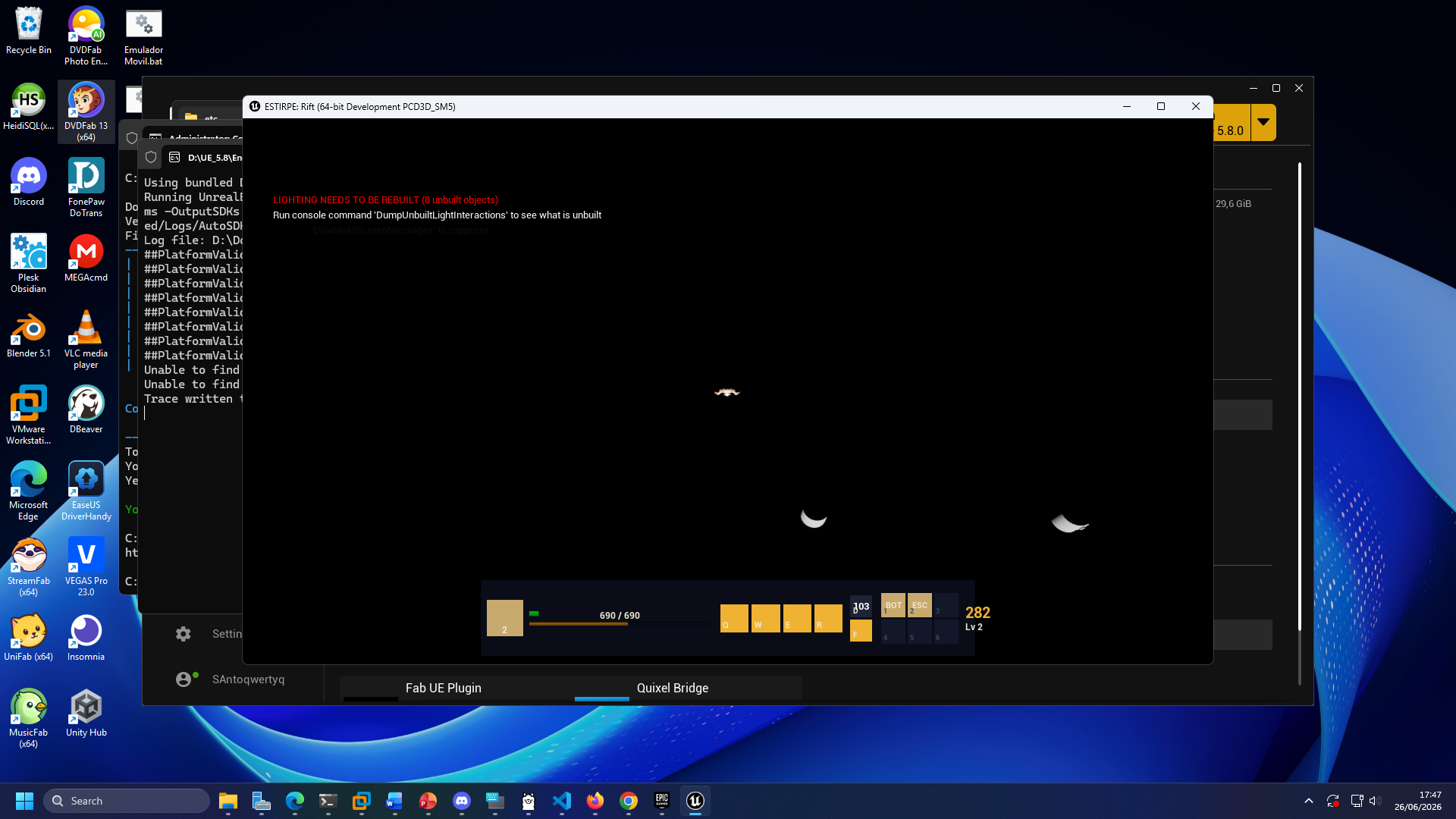This screenshot has height=819, width=1456.
Task: Switch to Fab UE Plugin tab
Action: [443, 689]
